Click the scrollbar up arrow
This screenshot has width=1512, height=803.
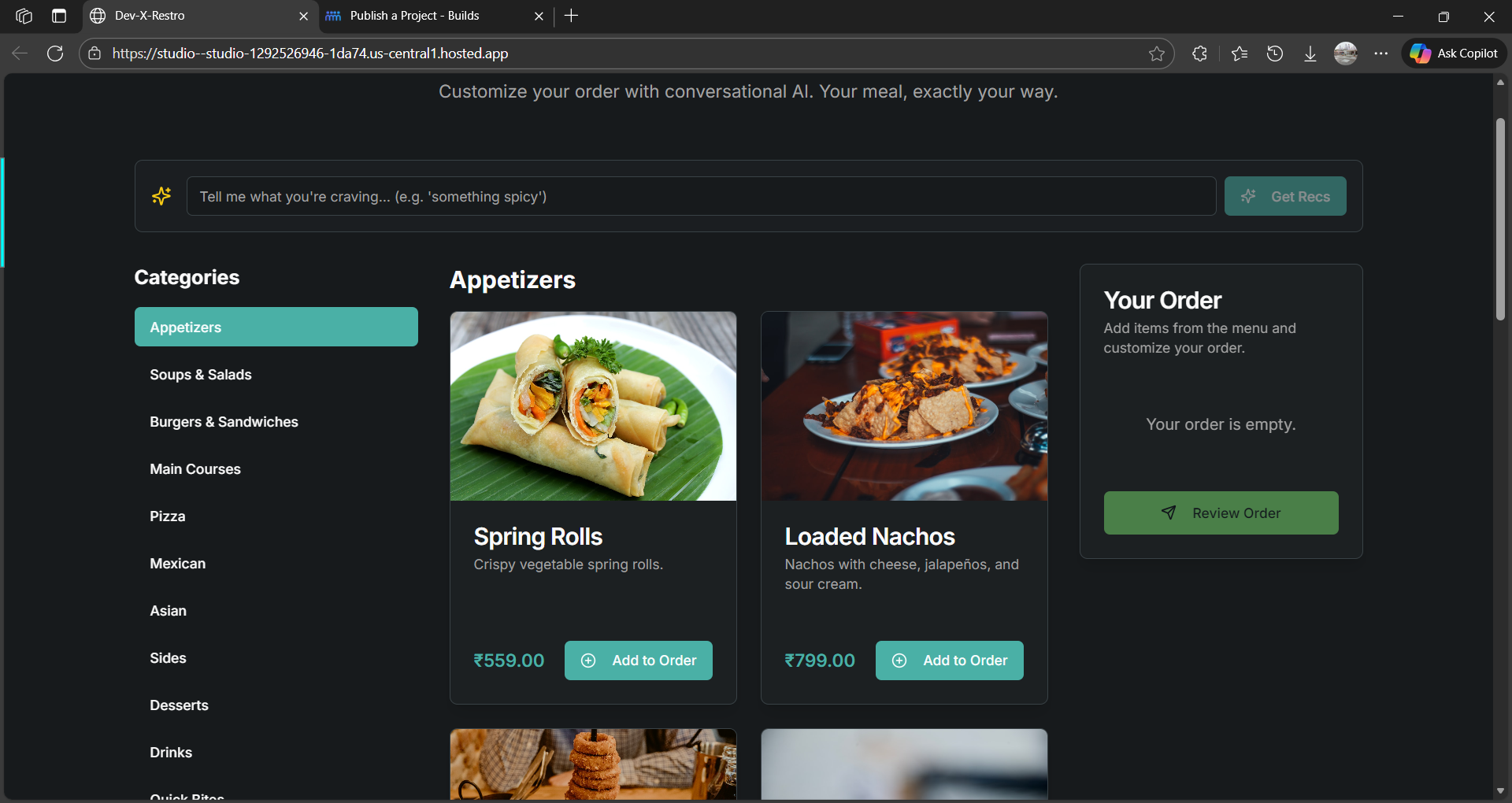coord(1500,82)
